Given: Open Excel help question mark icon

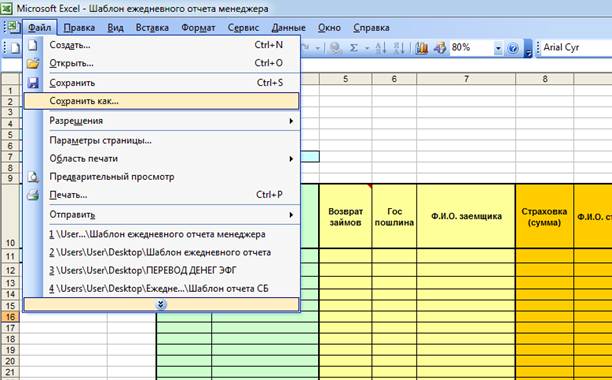Looking at the screenshot, I should tap(513, 48).
